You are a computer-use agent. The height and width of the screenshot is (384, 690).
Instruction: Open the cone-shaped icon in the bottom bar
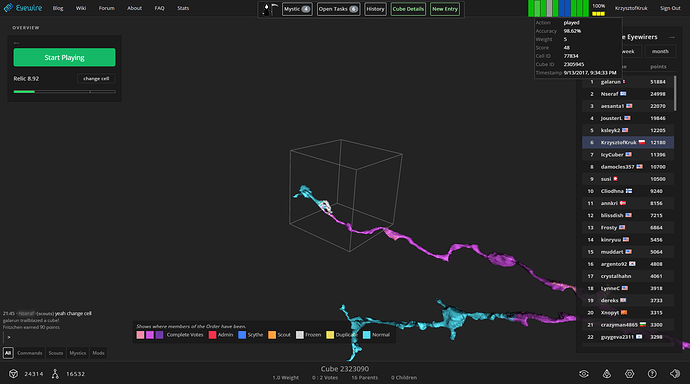[x=607, y=374]
